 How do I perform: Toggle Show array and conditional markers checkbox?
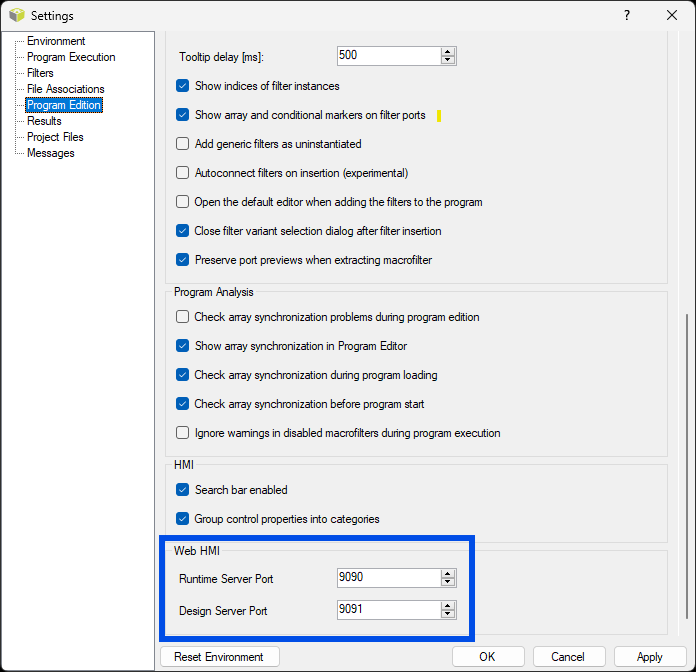click(182, 115)
